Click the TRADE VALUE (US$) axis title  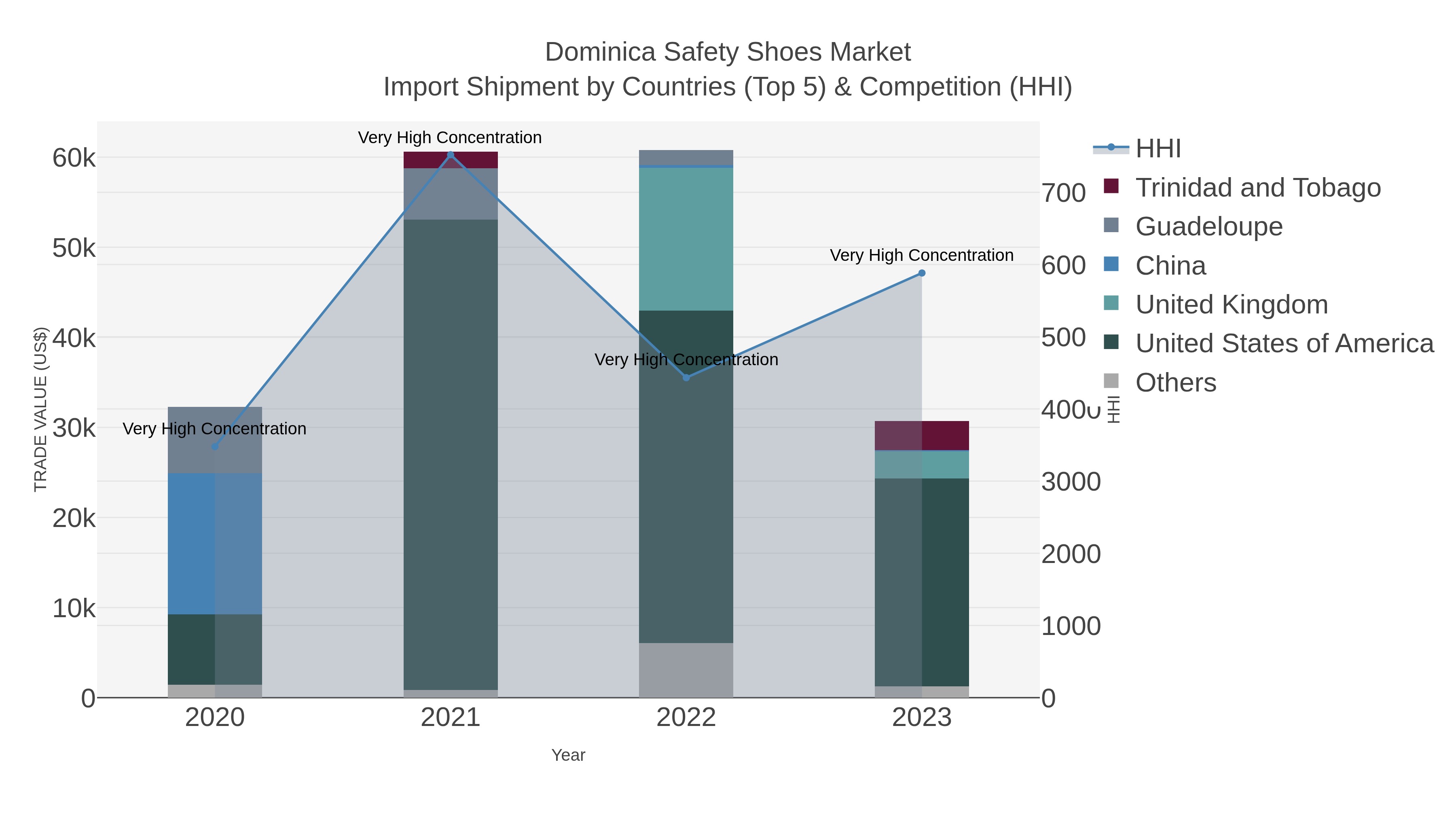[41, 409]
